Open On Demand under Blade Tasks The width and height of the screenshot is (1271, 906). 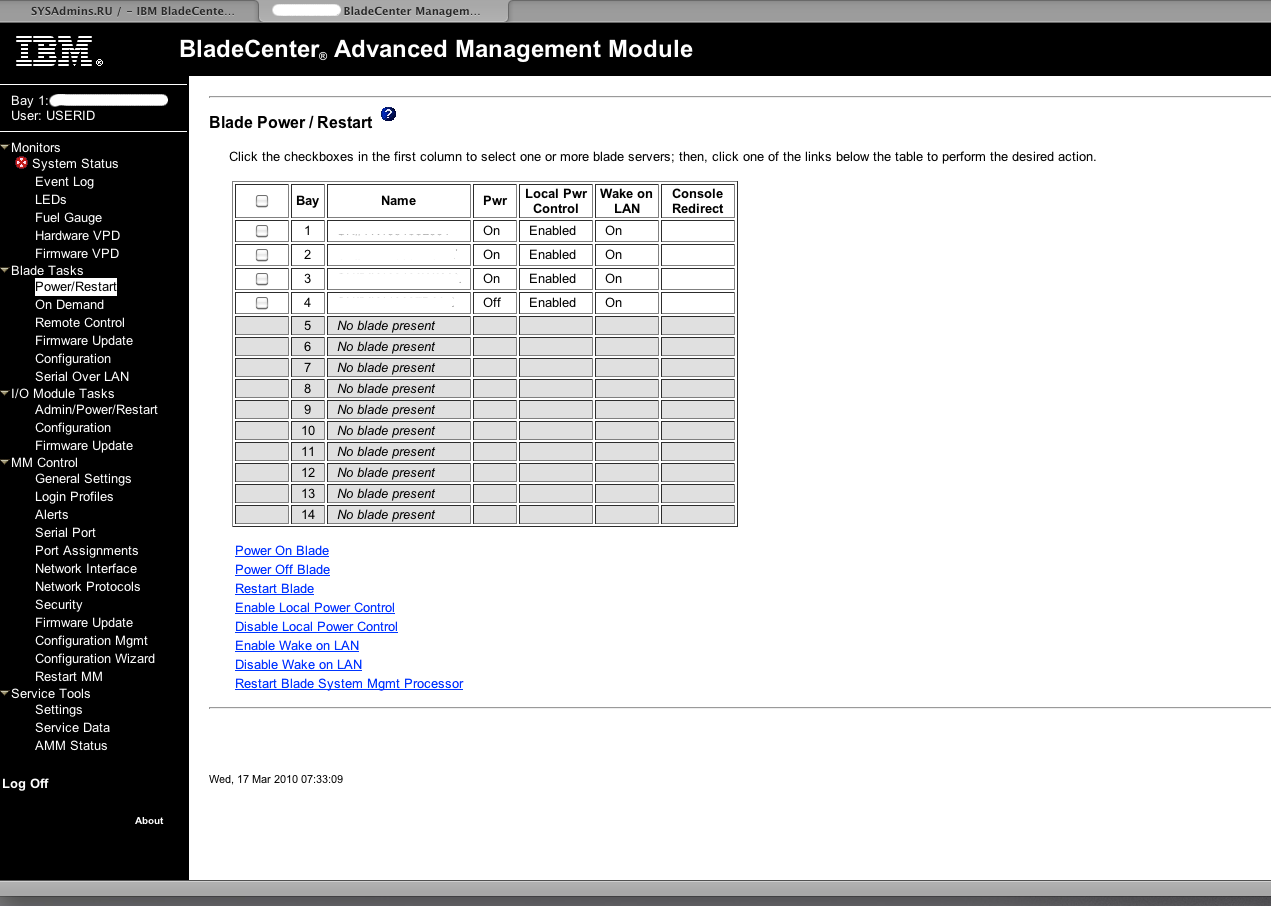[69, 305]
